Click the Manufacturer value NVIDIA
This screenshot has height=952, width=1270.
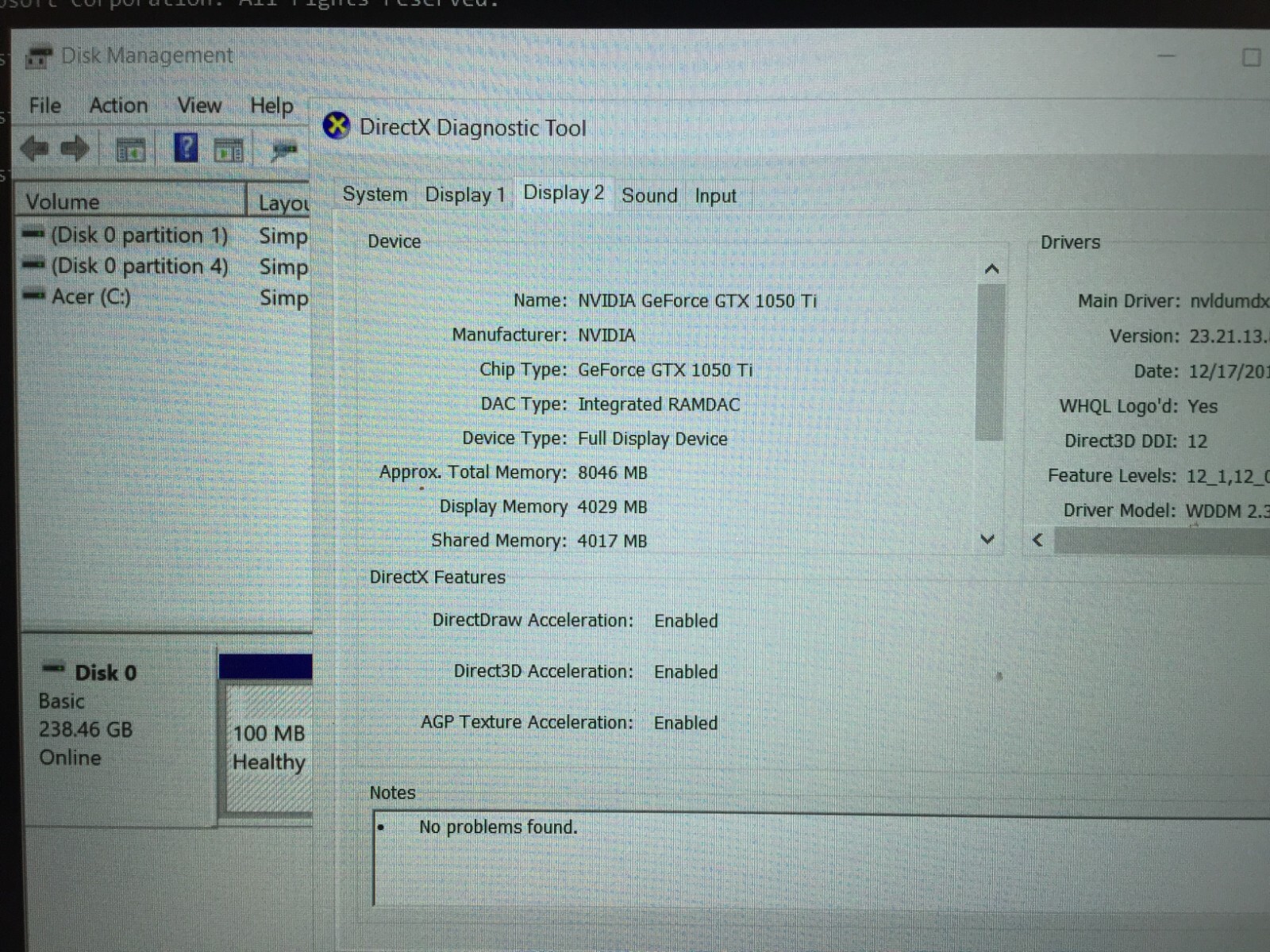(606, 336)
